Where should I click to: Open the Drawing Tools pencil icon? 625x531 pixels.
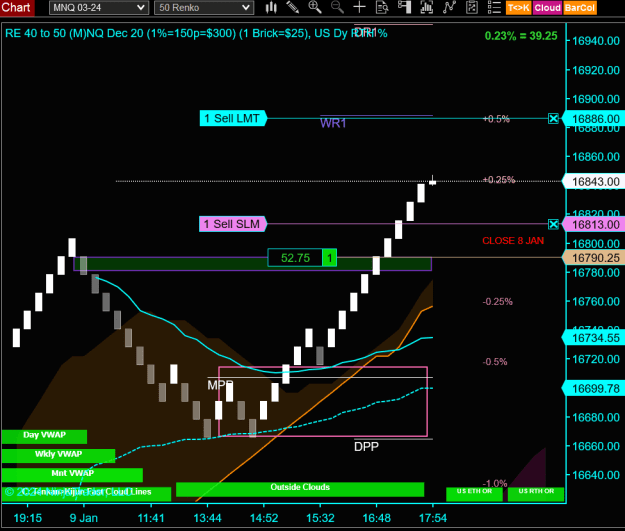click(293, 7)
